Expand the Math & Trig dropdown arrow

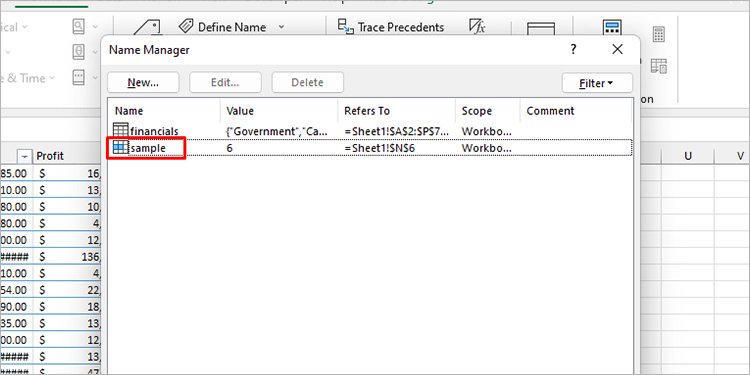tap(95, 52)
